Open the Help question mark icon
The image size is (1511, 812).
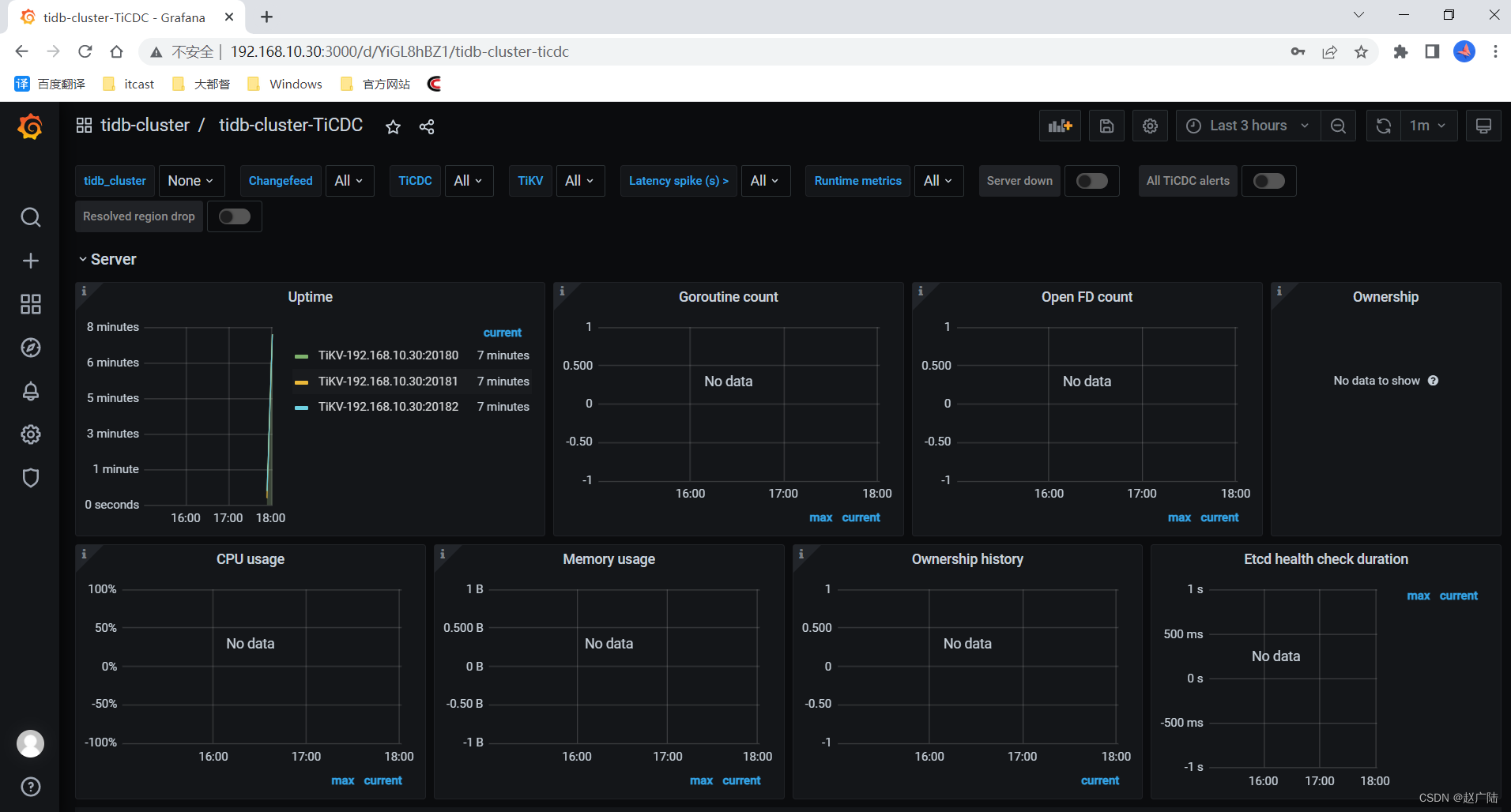[x=30, y=787]
